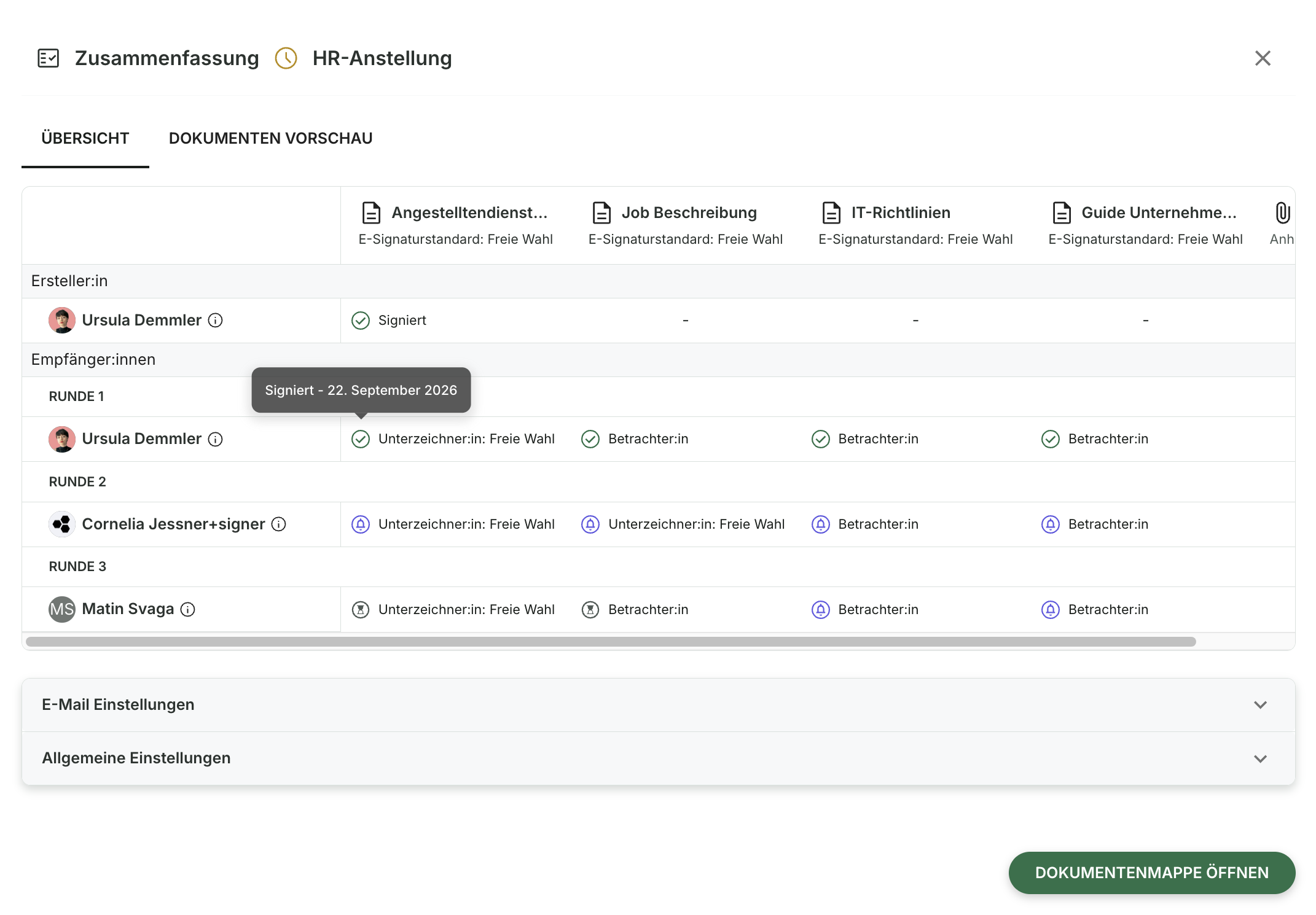Click Cornelia Jessner+signer name
1316x915 pixels.
click(173, 524)
